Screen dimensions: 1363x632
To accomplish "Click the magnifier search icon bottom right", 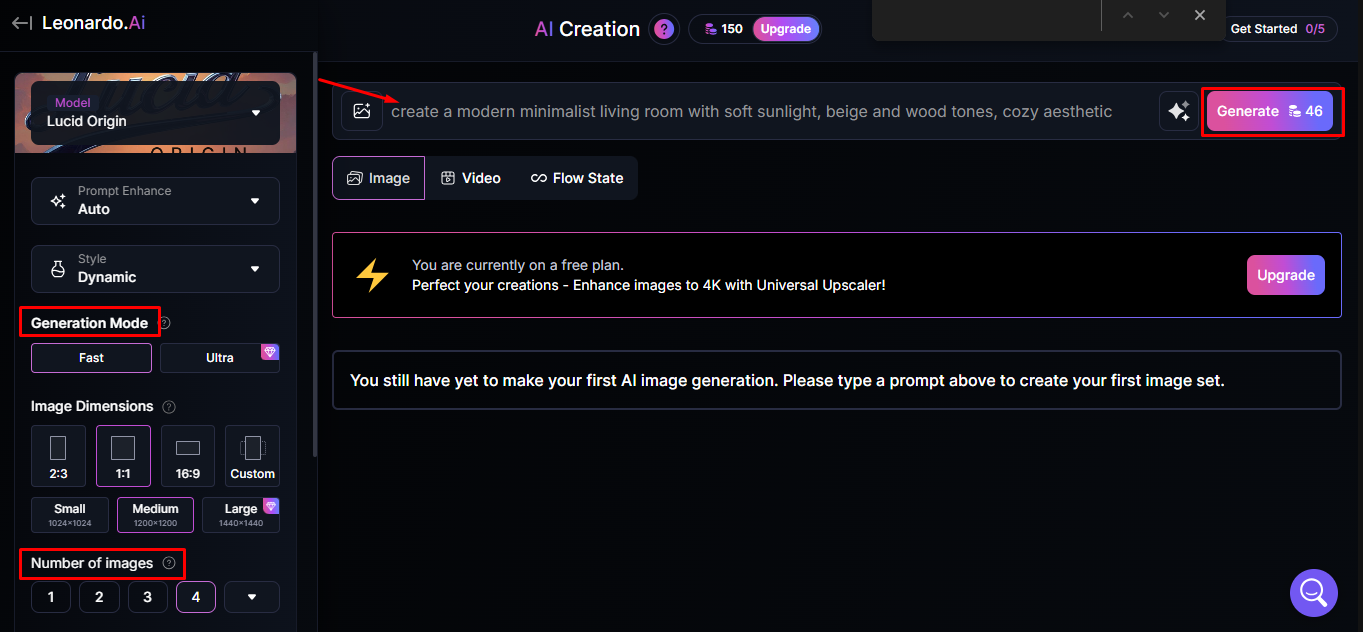I will [x=1313, y=592].
